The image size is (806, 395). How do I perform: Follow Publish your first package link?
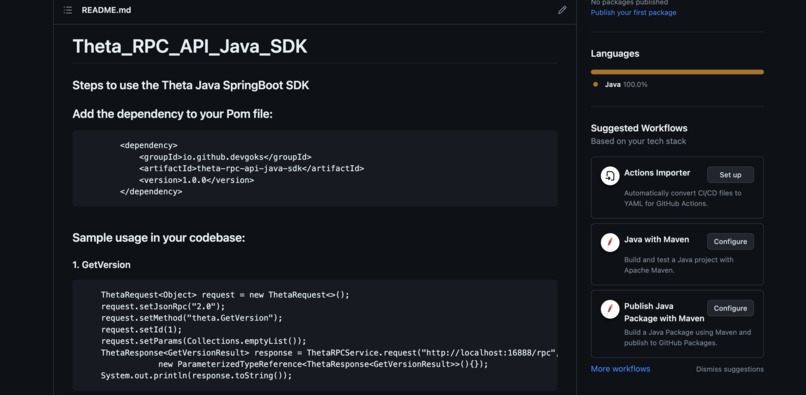pyautogui.click(x=633, y=12)
